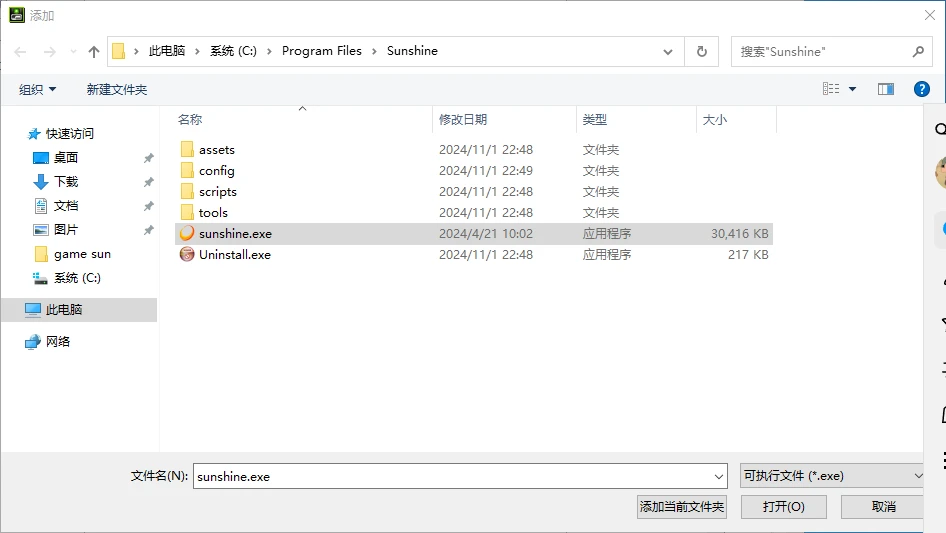Expand the address bar path history

click(x=668, y=51)
